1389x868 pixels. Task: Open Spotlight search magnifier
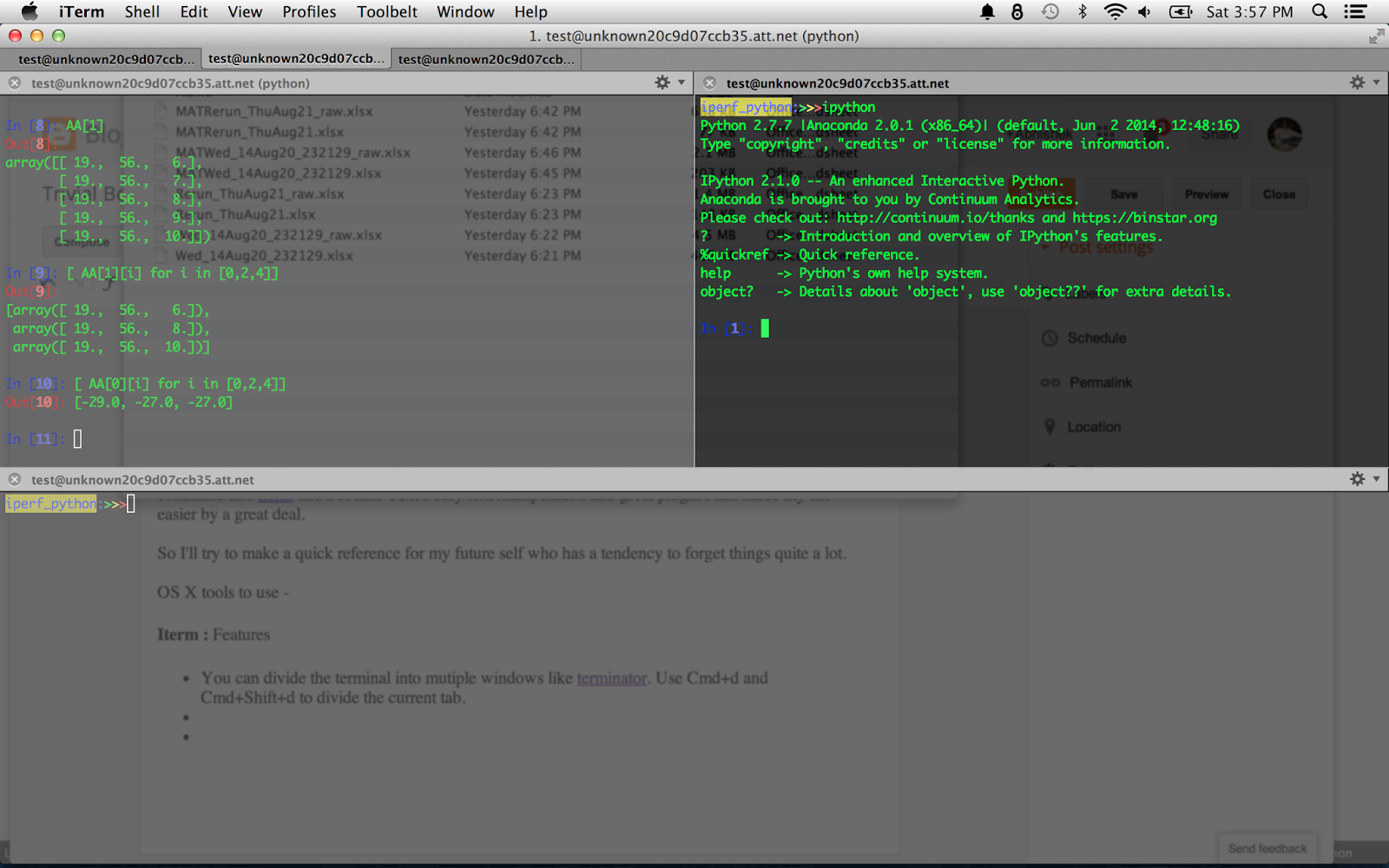1320,11
